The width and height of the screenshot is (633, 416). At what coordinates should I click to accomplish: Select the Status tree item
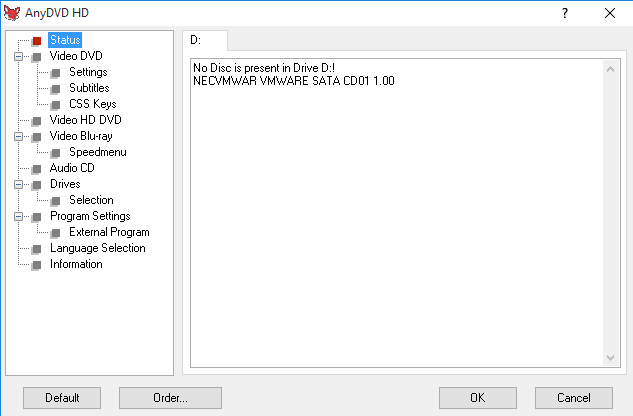tap(65, 40)
